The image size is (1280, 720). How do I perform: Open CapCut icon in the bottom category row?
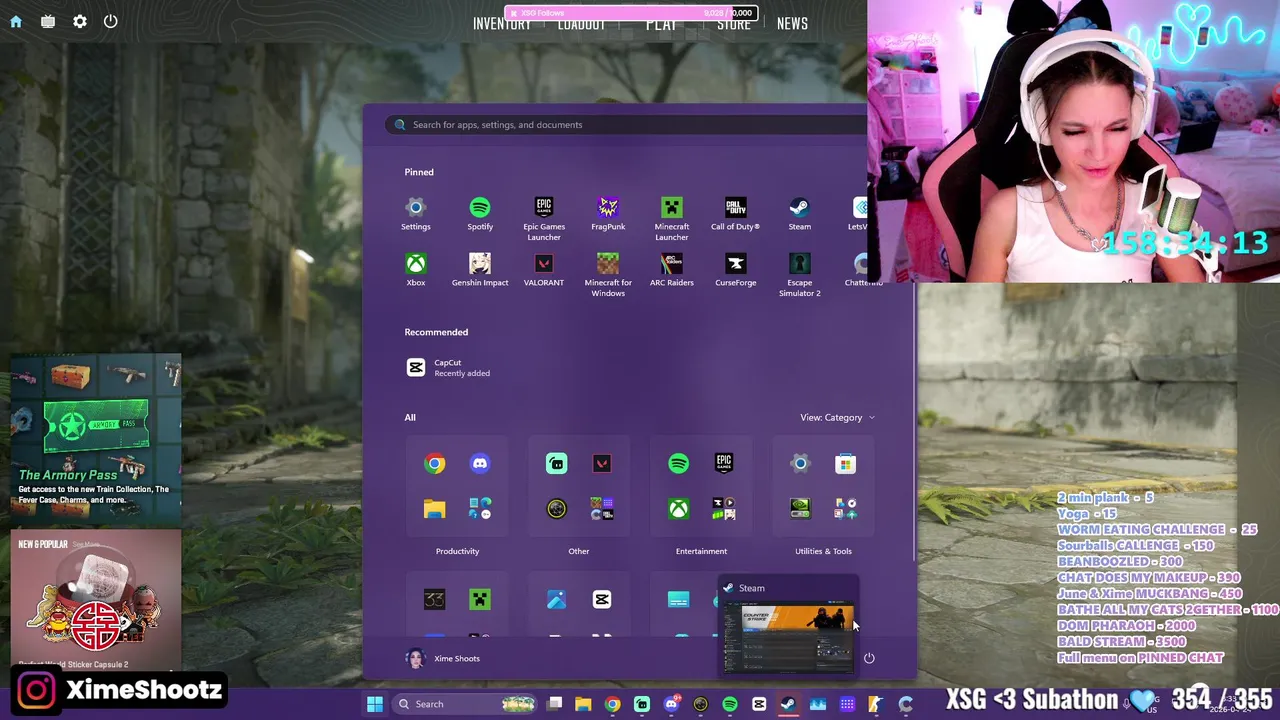[602, 599]
